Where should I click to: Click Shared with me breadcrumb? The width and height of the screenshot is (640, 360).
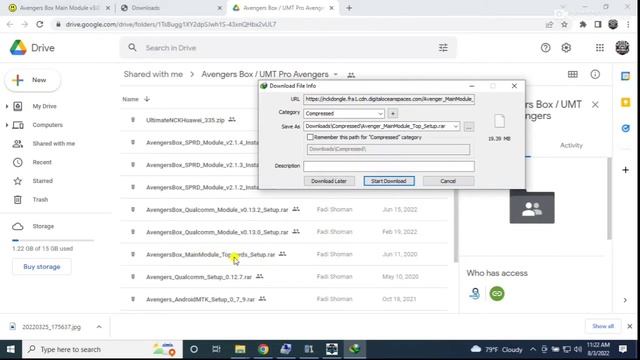tap(153, 74)
